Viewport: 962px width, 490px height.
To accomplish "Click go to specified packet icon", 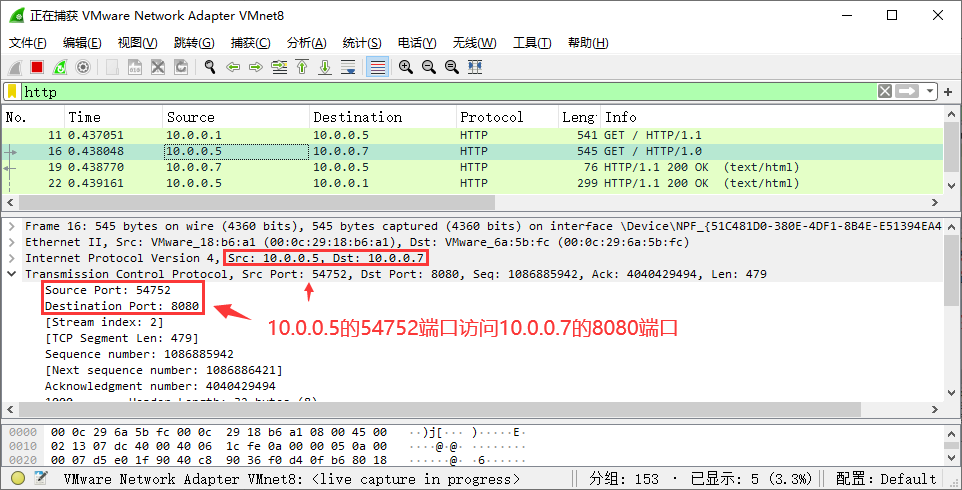I will pos(279,67).
